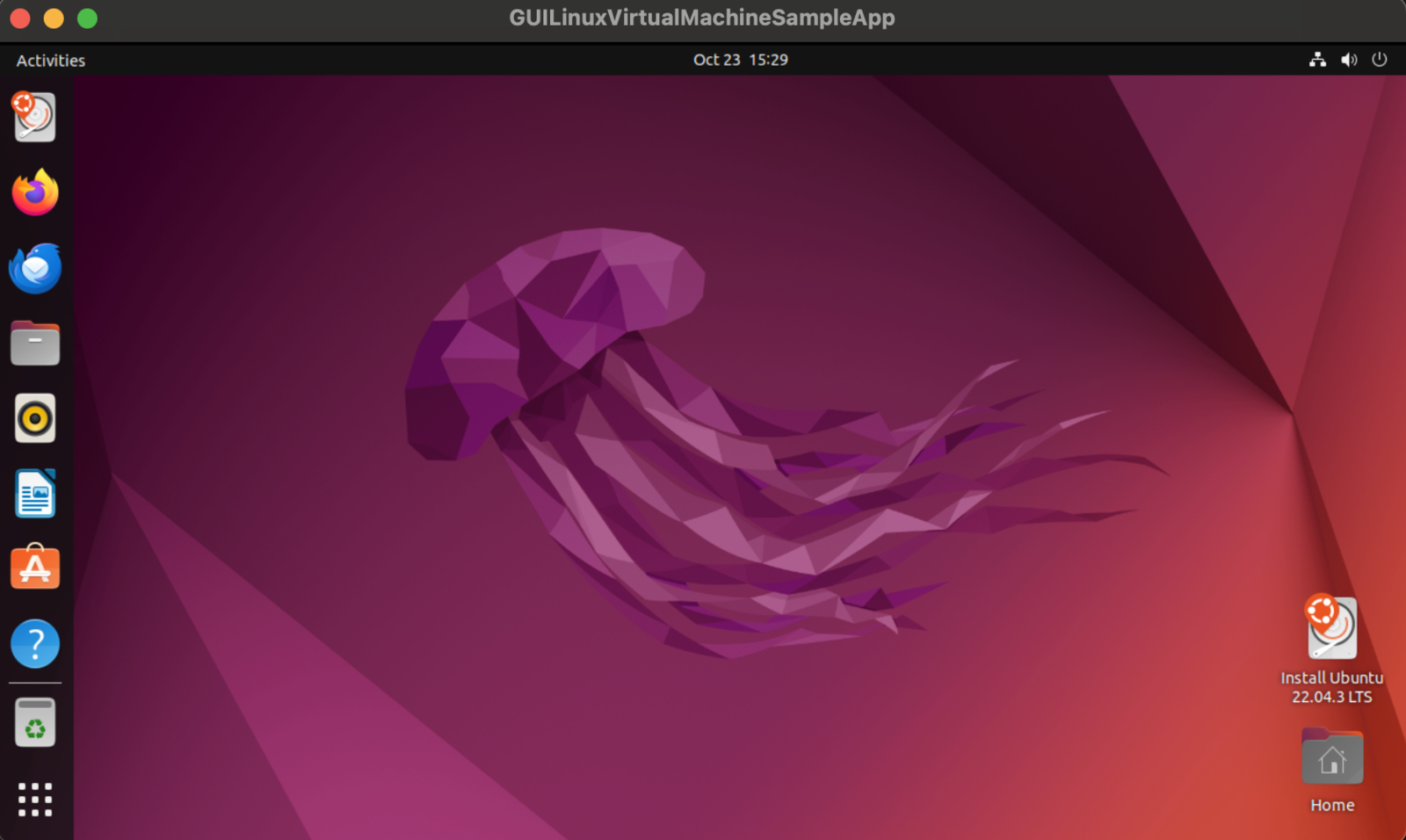Launch Rhythmbox music player
This screenshot has width=1406, height=840.
point(35,418)
